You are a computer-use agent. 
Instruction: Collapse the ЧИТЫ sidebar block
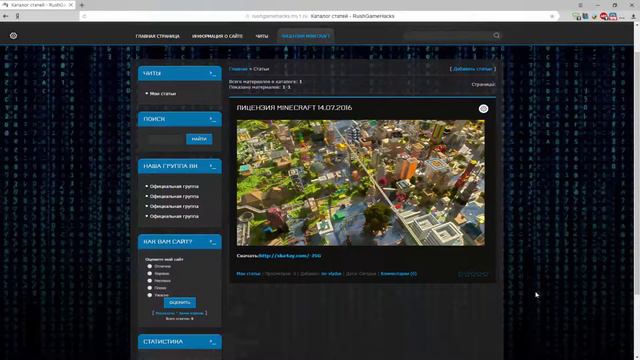213,73
